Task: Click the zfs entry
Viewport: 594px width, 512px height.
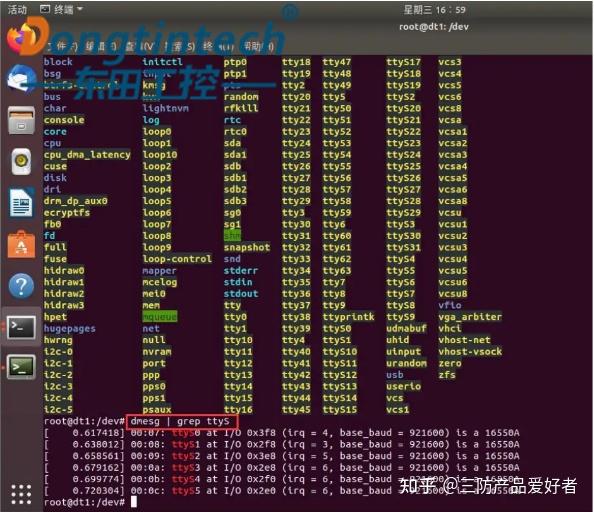Action: [447, 375]
